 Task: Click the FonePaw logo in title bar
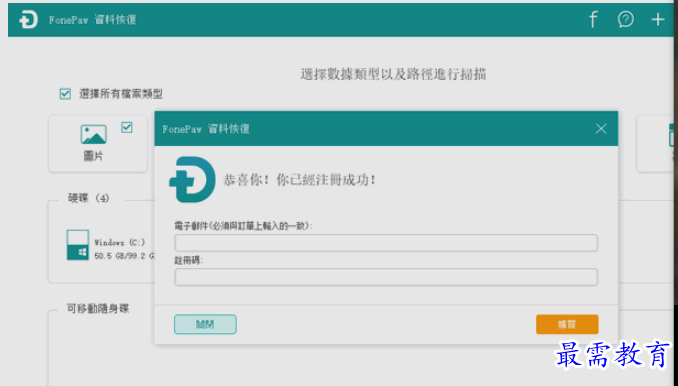tap(28, 20)
